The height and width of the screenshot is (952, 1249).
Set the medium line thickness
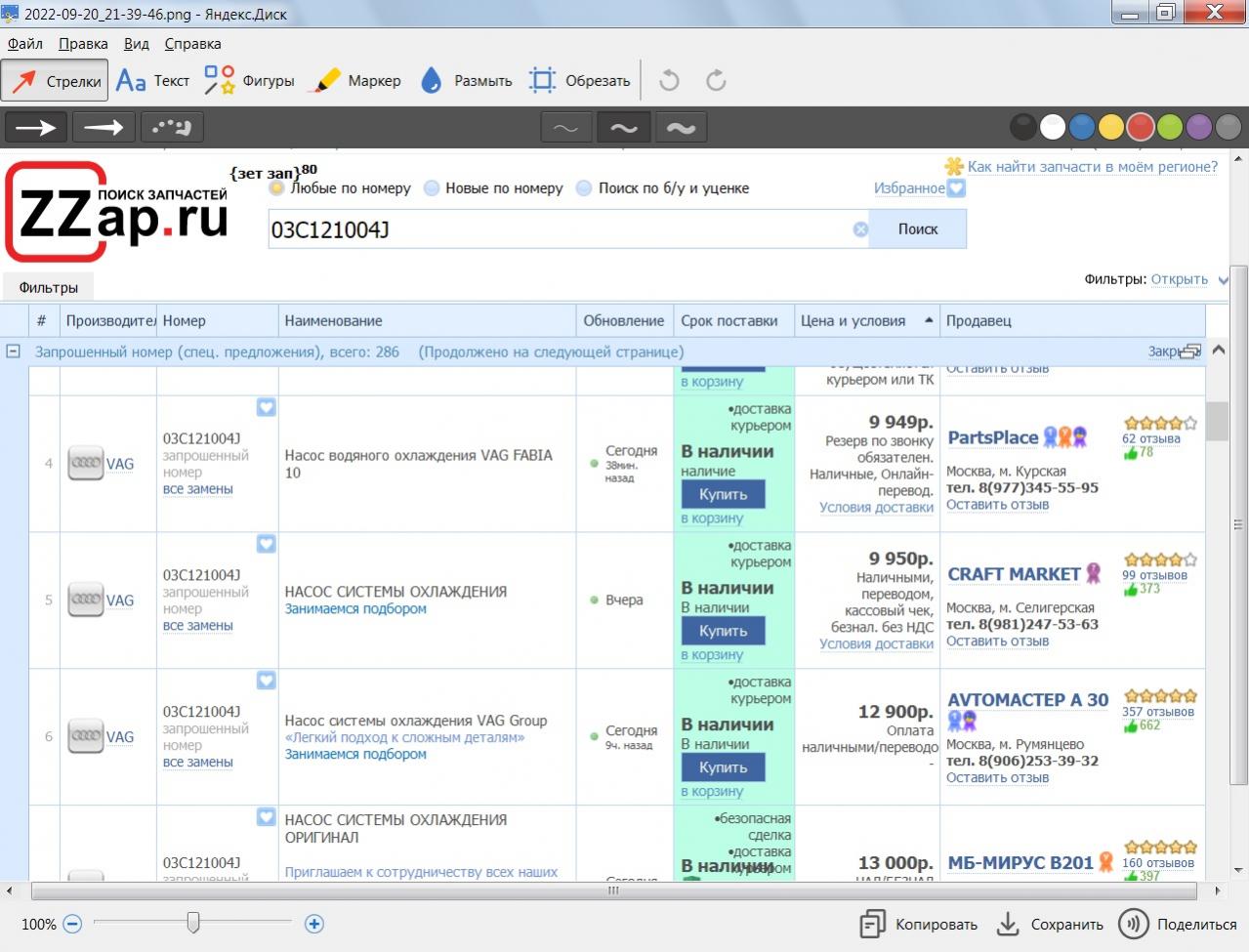pos(624,127)
